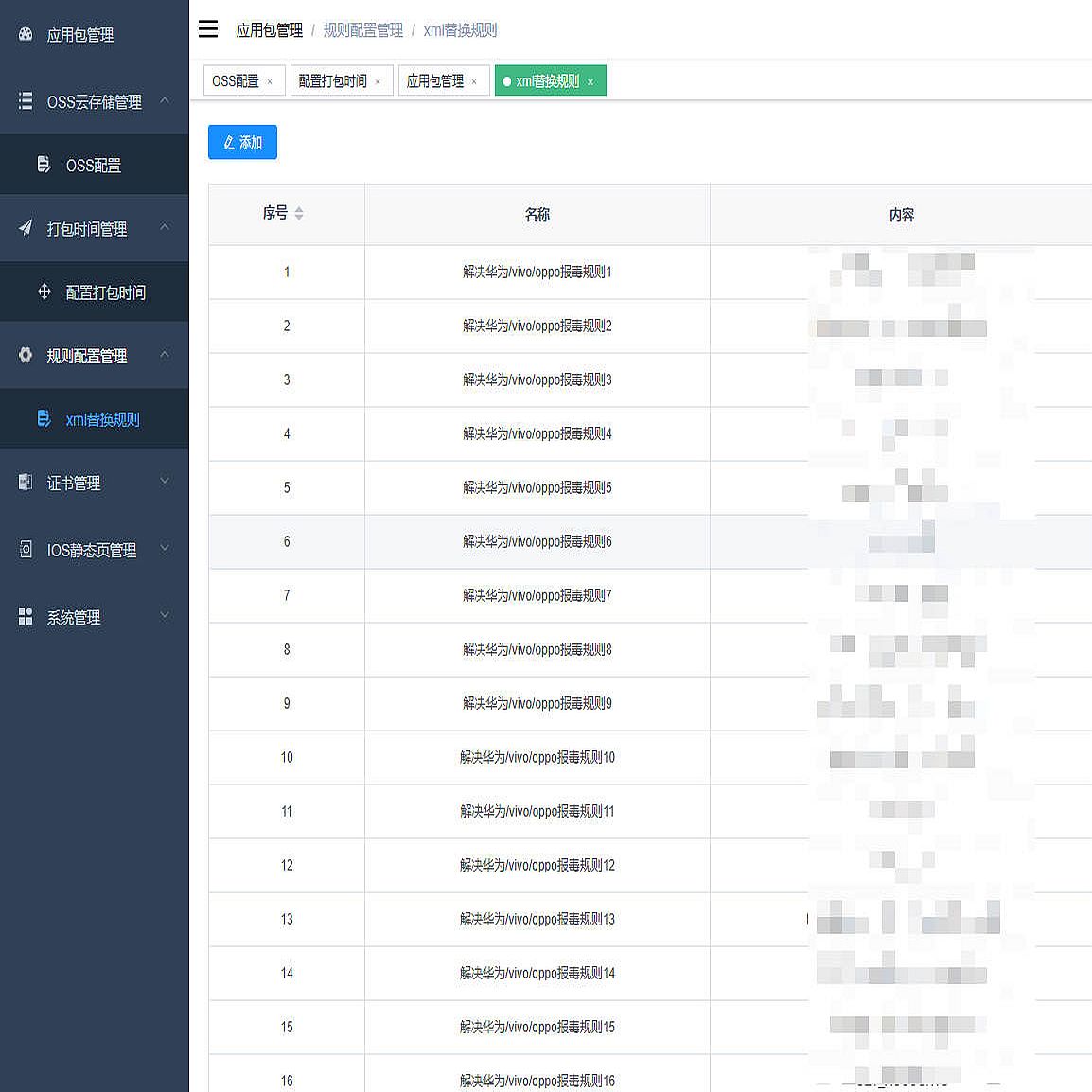Click the OSS云存储管理 list icon
The width and height of the screenshot is (1092, 1092).
tap(26, 100)
